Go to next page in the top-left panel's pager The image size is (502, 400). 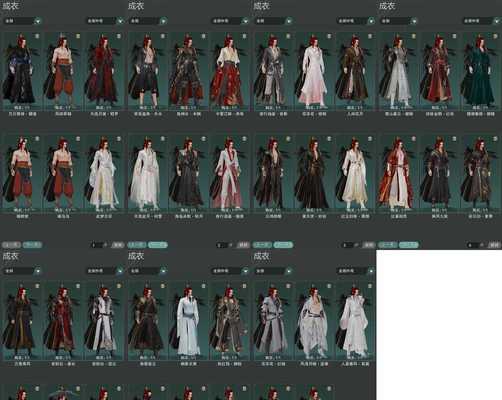pos(32,245)
